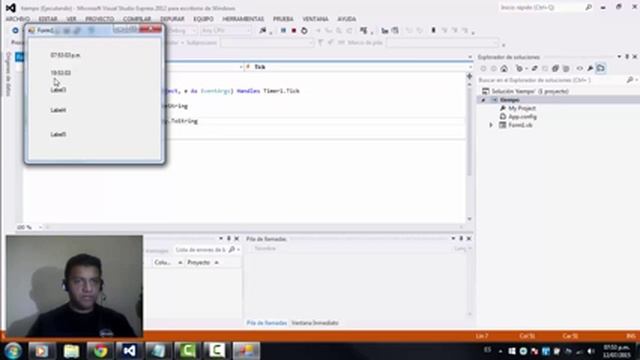Click the App.config item icon
Image resolution: width=640 pixels, height=360 pixels.
point(502,117)
